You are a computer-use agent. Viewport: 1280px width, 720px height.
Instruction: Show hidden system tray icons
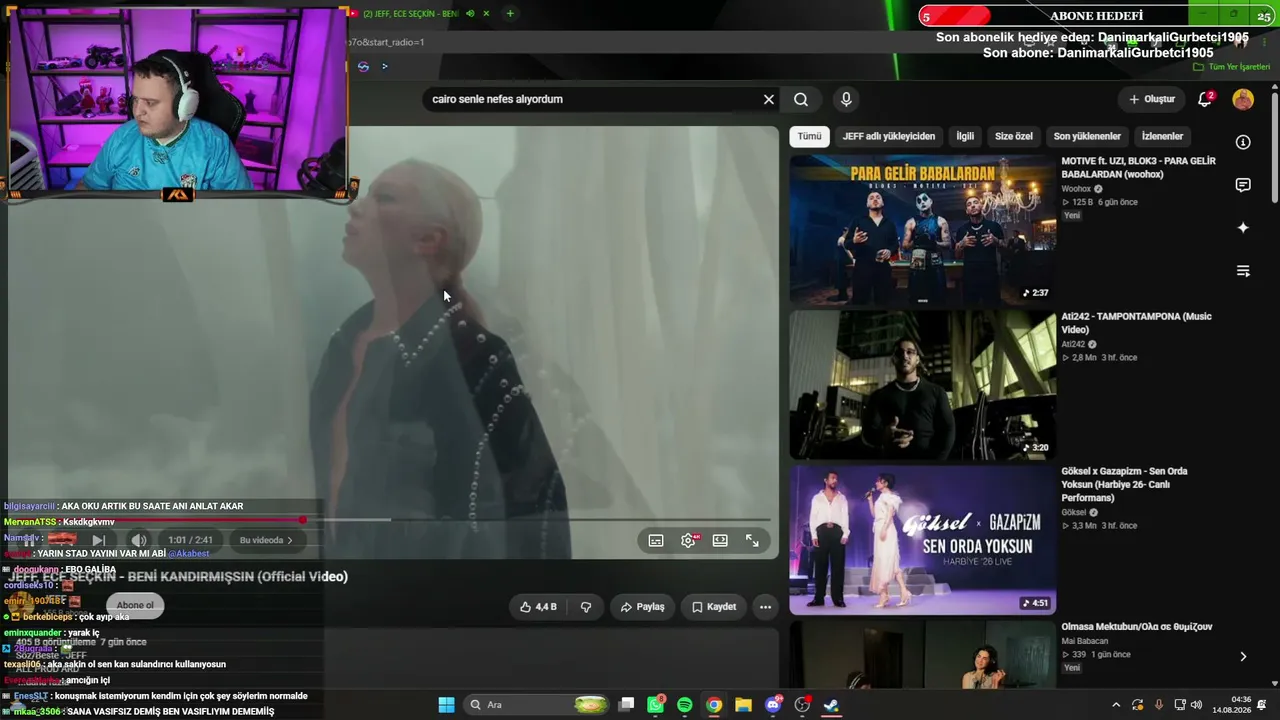coord(1116,705)
